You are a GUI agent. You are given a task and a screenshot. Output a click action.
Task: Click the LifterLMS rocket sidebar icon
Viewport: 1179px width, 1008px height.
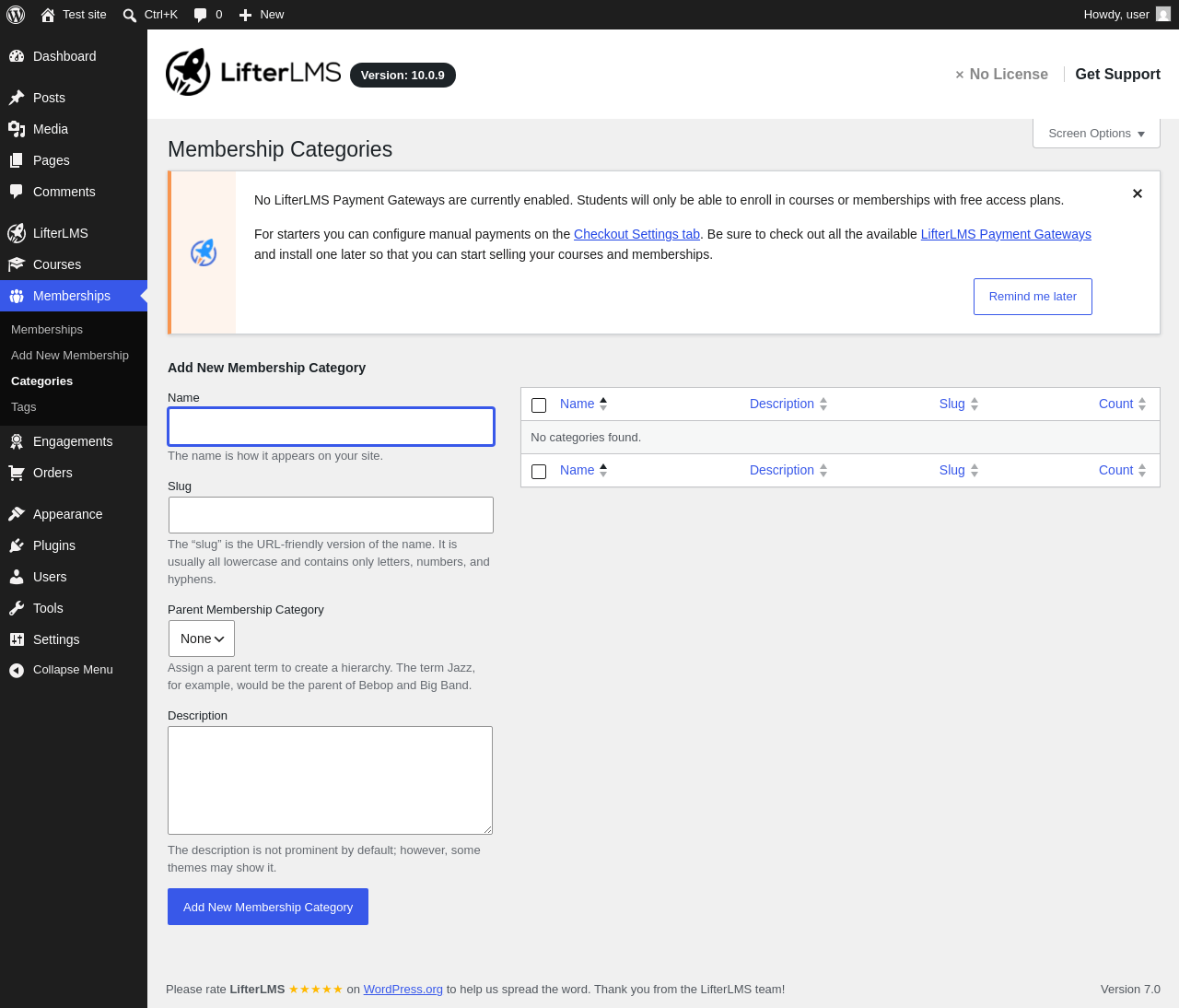(17, 233)
